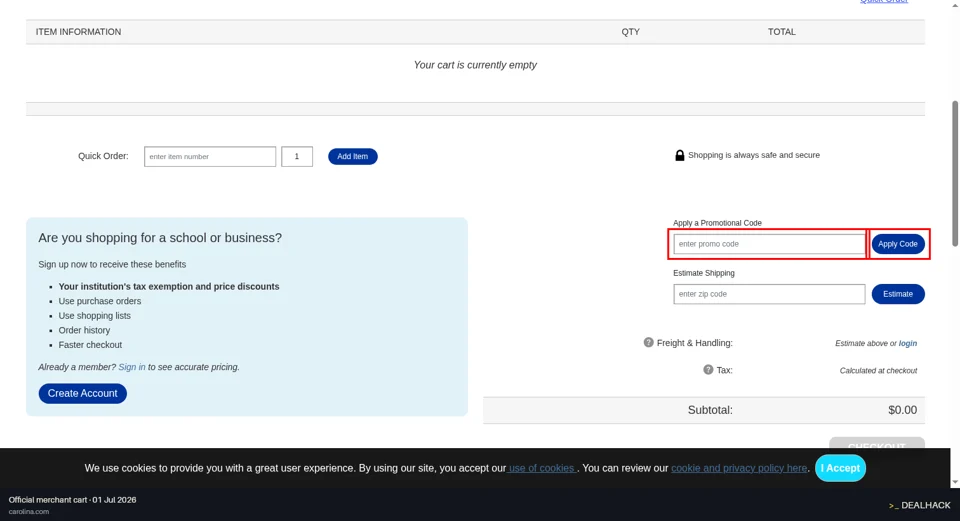Click the enter promo code field
The image size is (960, 521).
(x=769, y=244)
